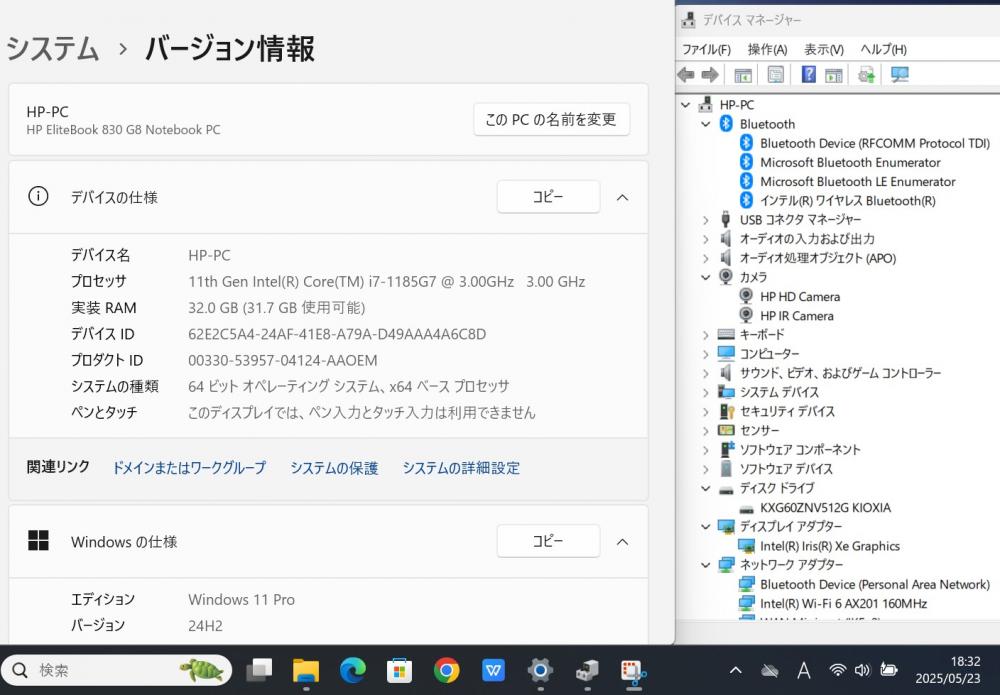1000x695 pixels.
Task: Select インテル(R) ワイヤレス Bluetooth(R) device
Action: coord(848,201)
